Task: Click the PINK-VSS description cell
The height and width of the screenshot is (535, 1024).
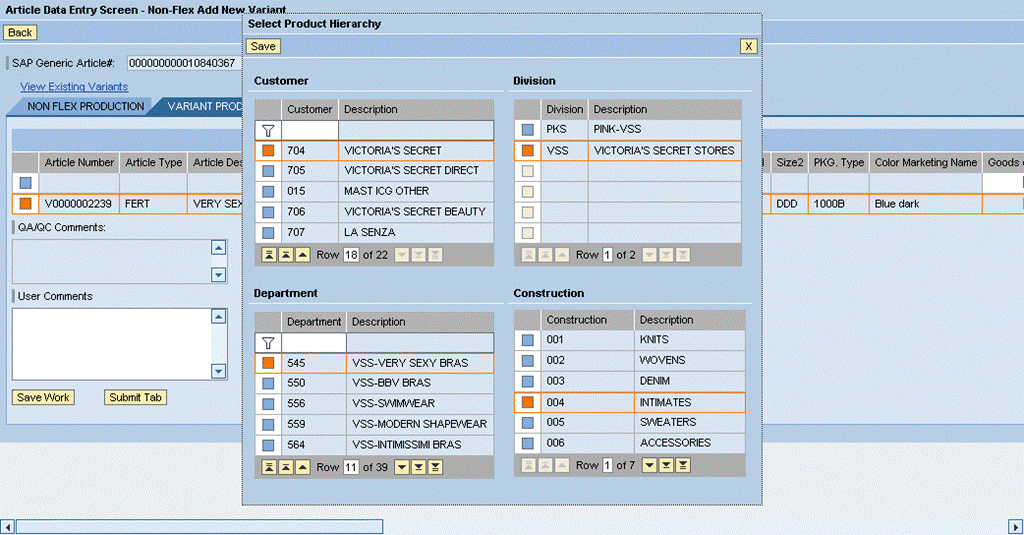Action: (664, 129)
